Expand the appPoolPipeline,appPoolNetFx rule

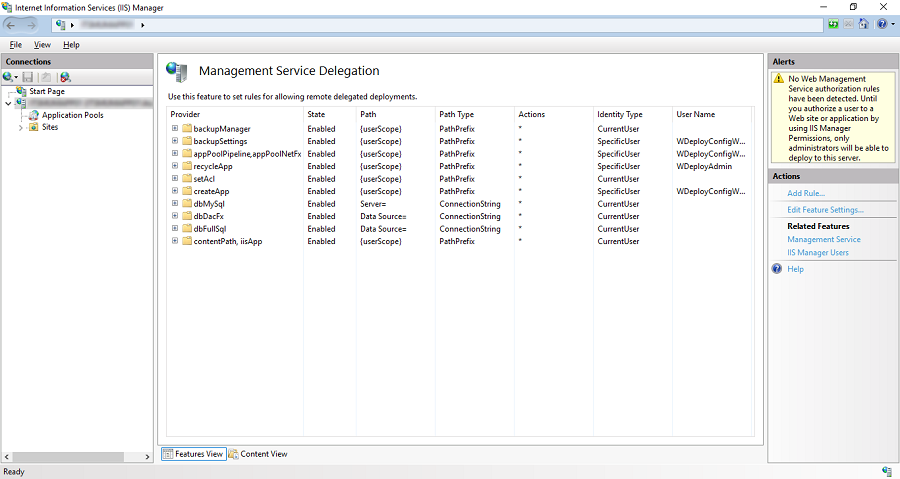click(174, 154)
